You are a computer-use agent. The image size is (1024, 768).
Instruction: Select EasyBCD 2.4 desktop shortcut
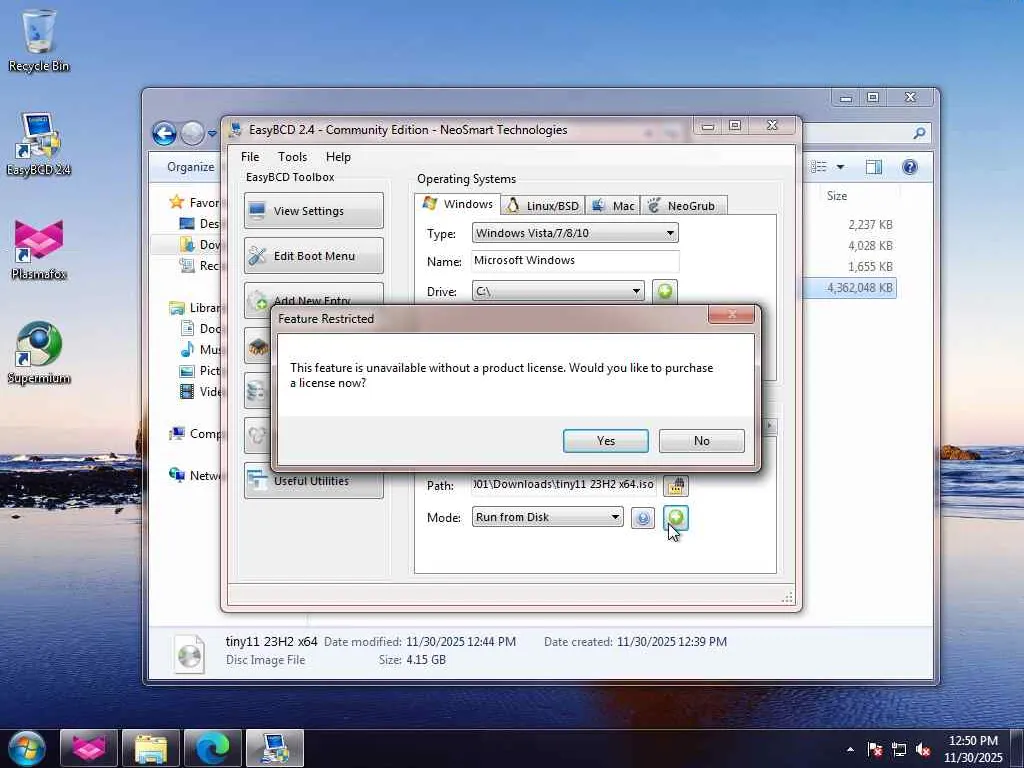click(x=39, y=144)
